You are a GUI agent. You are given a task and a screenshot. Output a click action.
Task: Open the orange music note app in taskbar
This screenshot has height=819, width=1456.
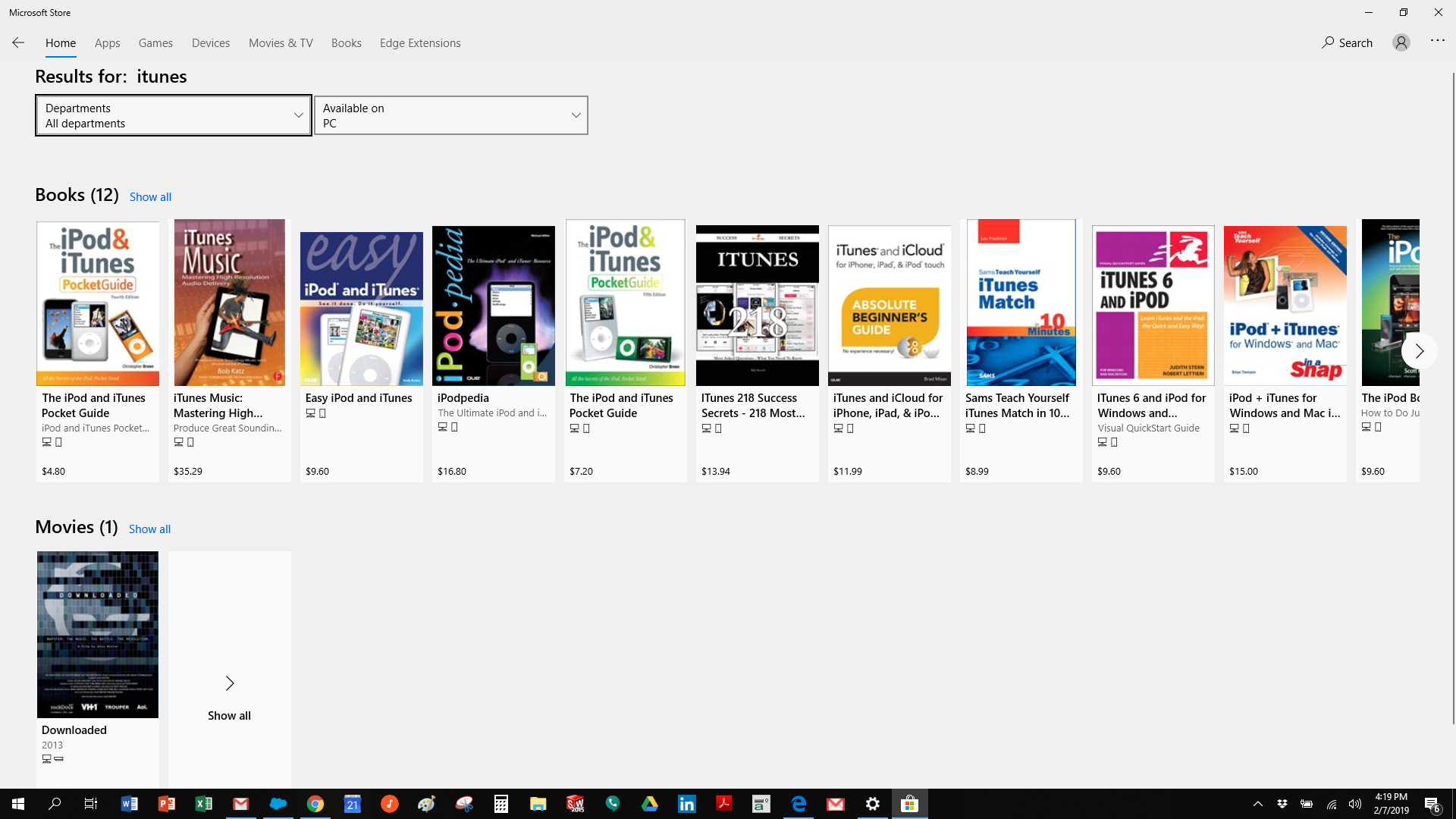point(390,804)
